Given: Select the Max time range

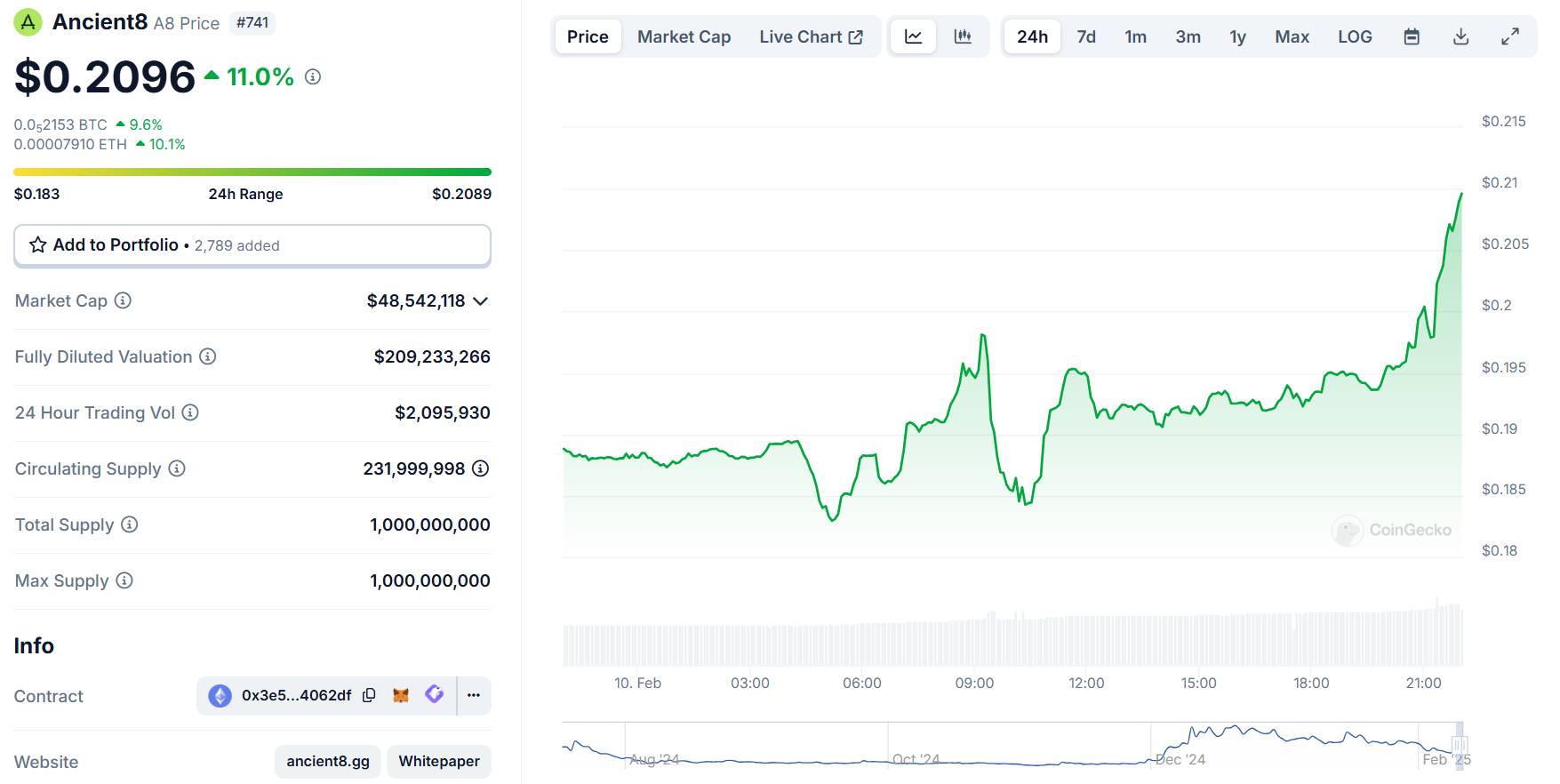Looking at the screenshot, I should coord(1292,36).
